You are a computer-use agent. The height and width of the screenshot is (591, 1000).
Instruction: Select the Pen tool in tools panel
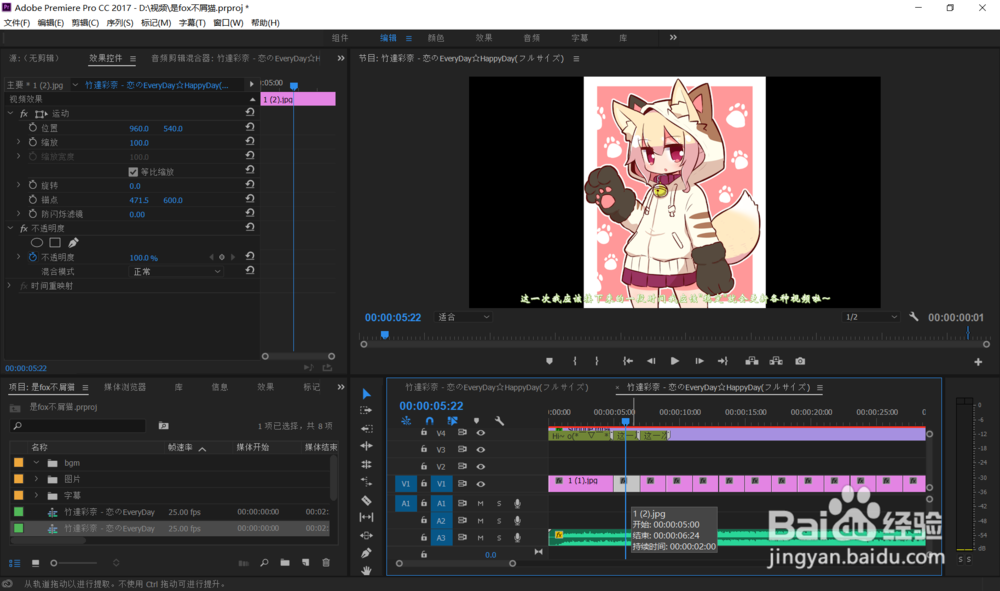coord(366,553)
